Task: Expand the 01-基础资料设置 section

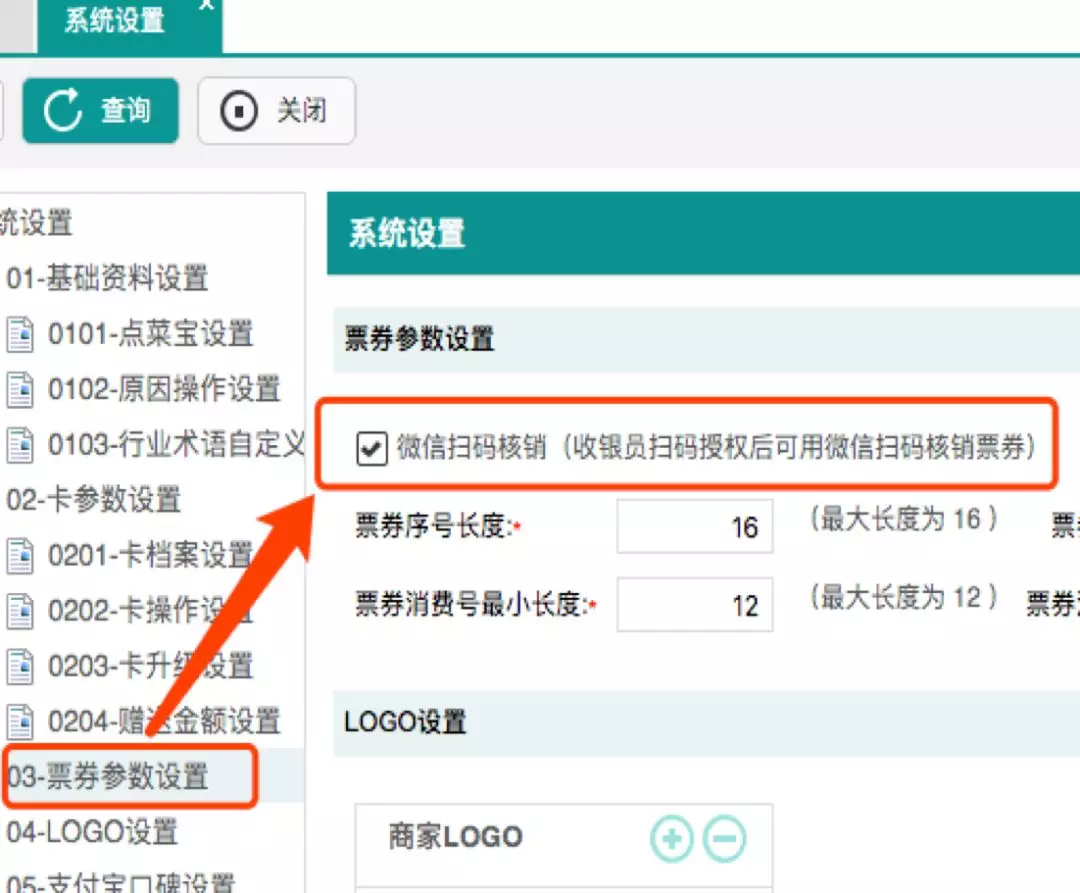Action: (106, 279)
